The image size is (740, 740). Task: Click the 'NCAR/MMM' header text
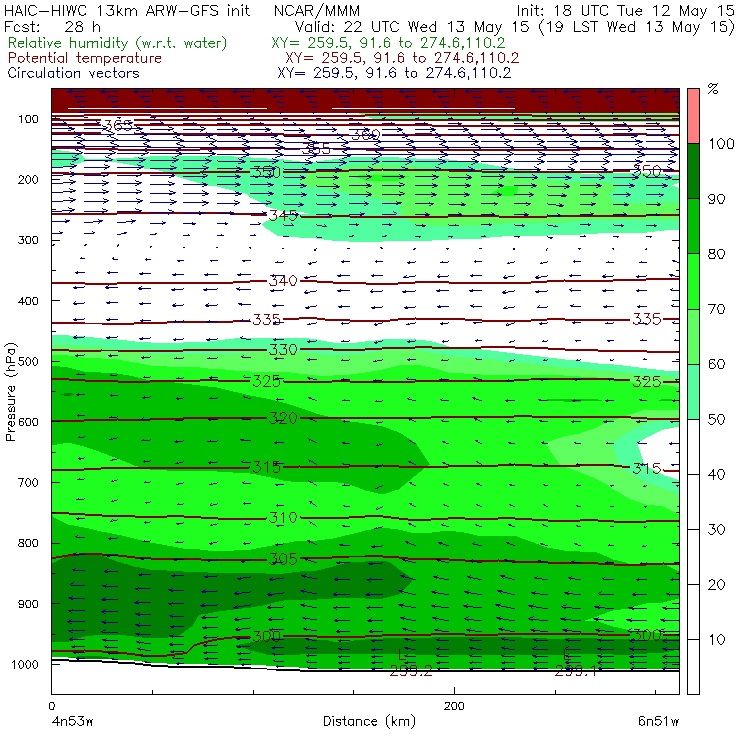(x=317, y=11)
